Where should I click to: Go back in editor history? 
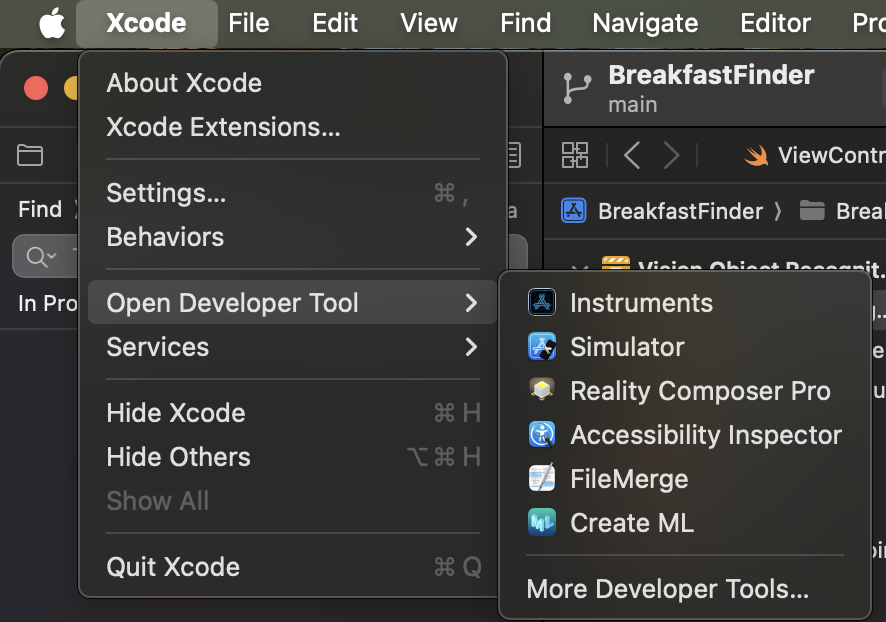(632, 155)
